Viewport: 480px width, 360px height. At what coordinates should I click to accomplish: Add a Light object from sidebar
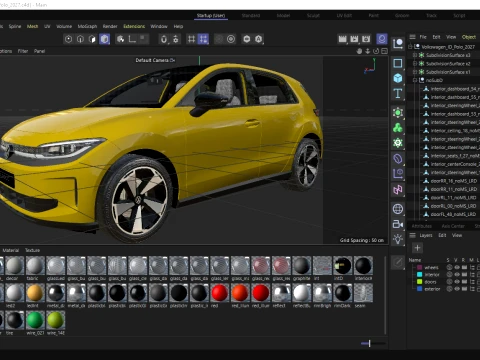click(x=398, y=239)
